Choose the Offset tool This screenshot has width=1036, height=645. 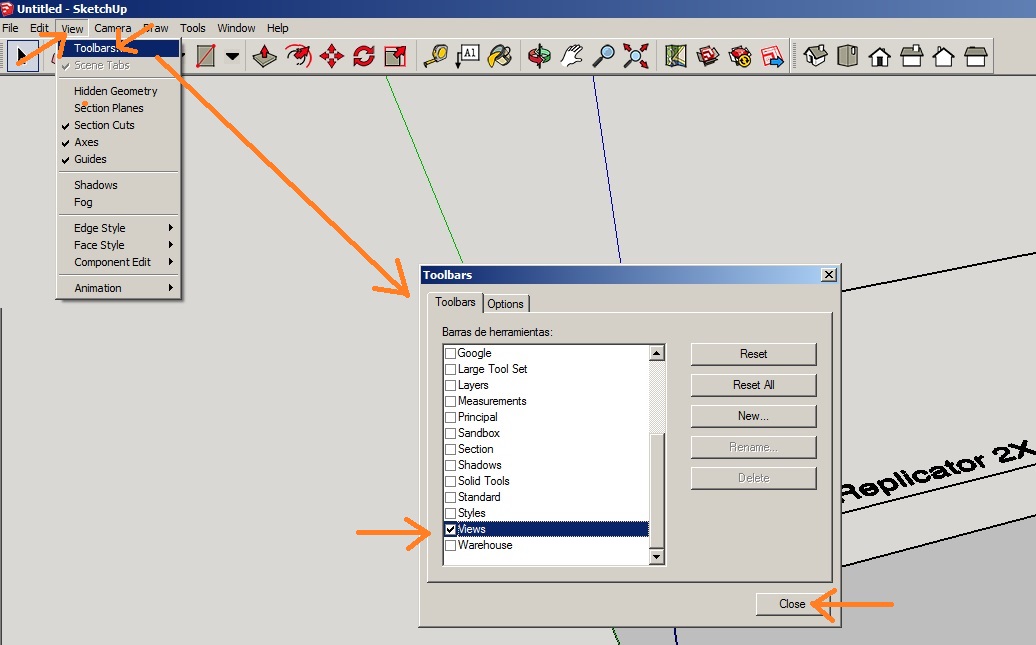pyautogui.click(x=298, y=56)
